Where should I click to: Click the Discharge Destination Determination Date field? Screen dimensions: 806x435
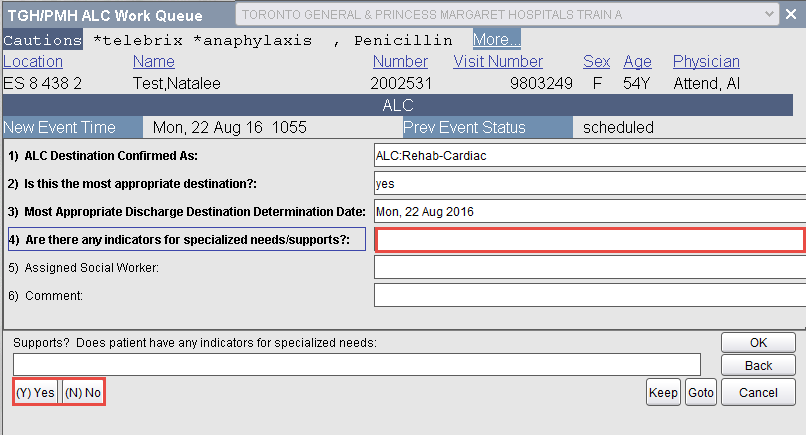pos(589,211)
